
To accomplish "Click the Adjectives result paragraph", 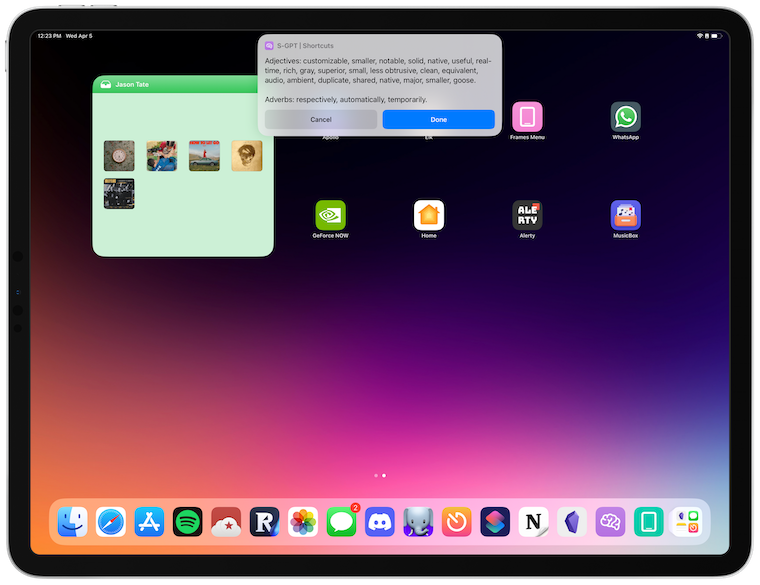I will [379, 70].
